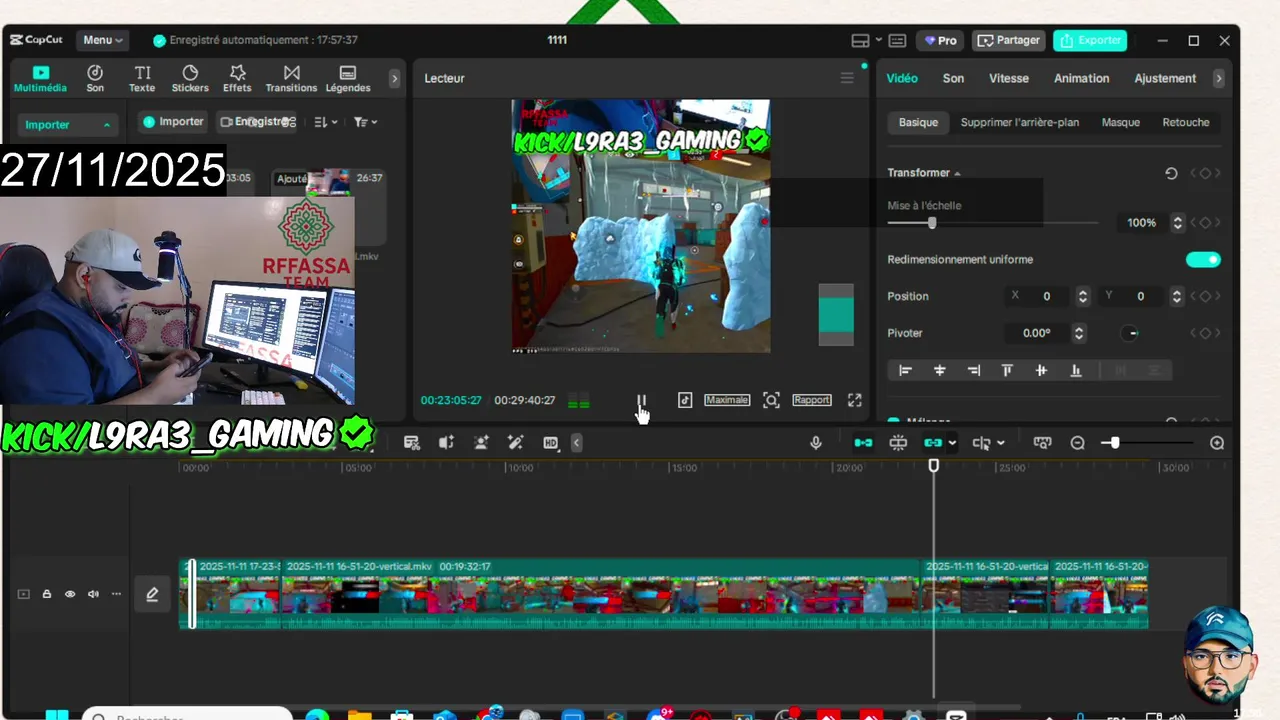This screenshot has width=1280, height=720.
Task: Click the Partager share button
Action: click(x=1009, y=40)
